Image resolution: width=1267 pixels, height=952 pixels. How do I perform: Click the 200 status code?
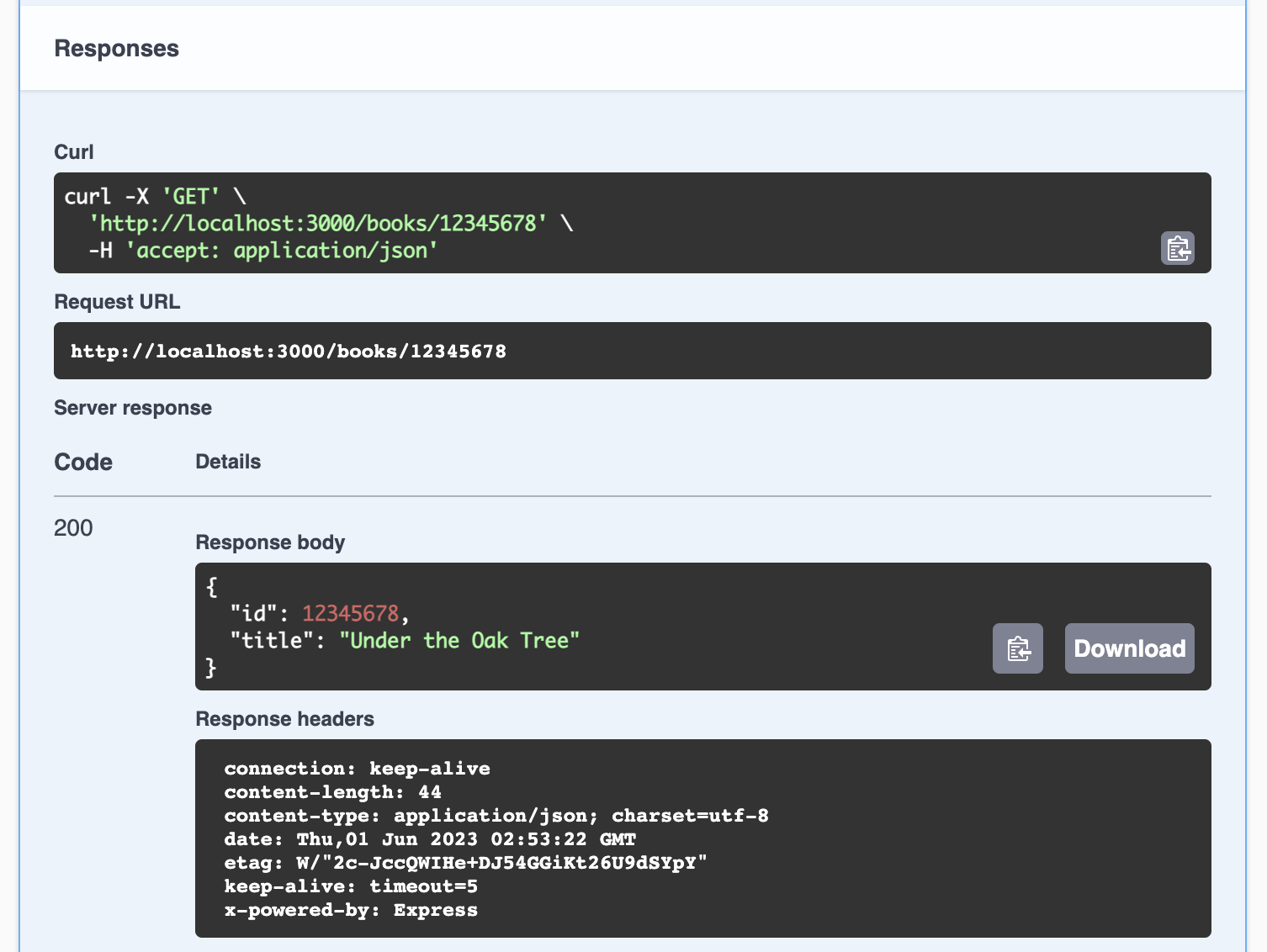point(73,528)
